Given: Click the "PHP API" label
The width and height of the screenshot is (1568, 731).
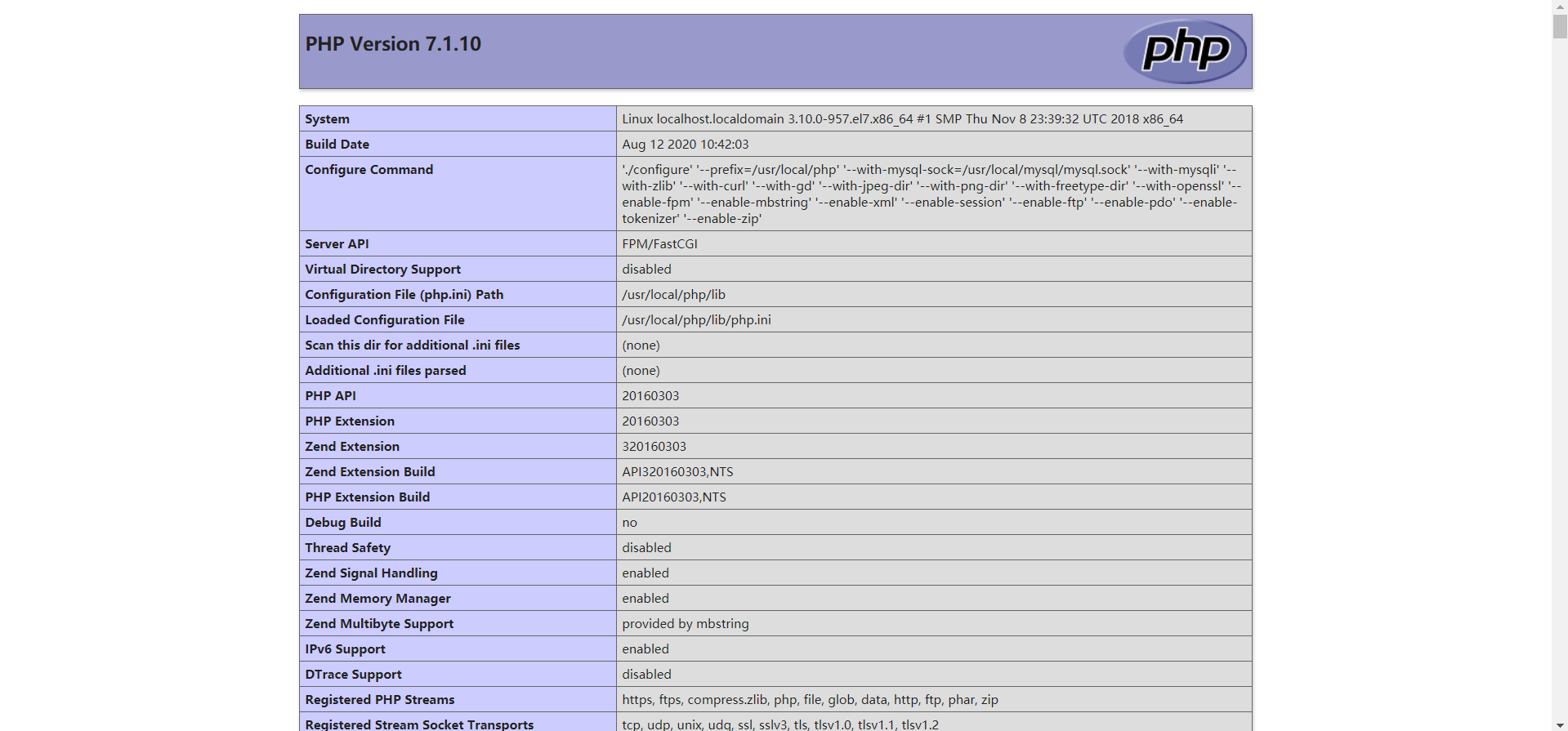Looking at the screenshot, I should pos(330,396).
